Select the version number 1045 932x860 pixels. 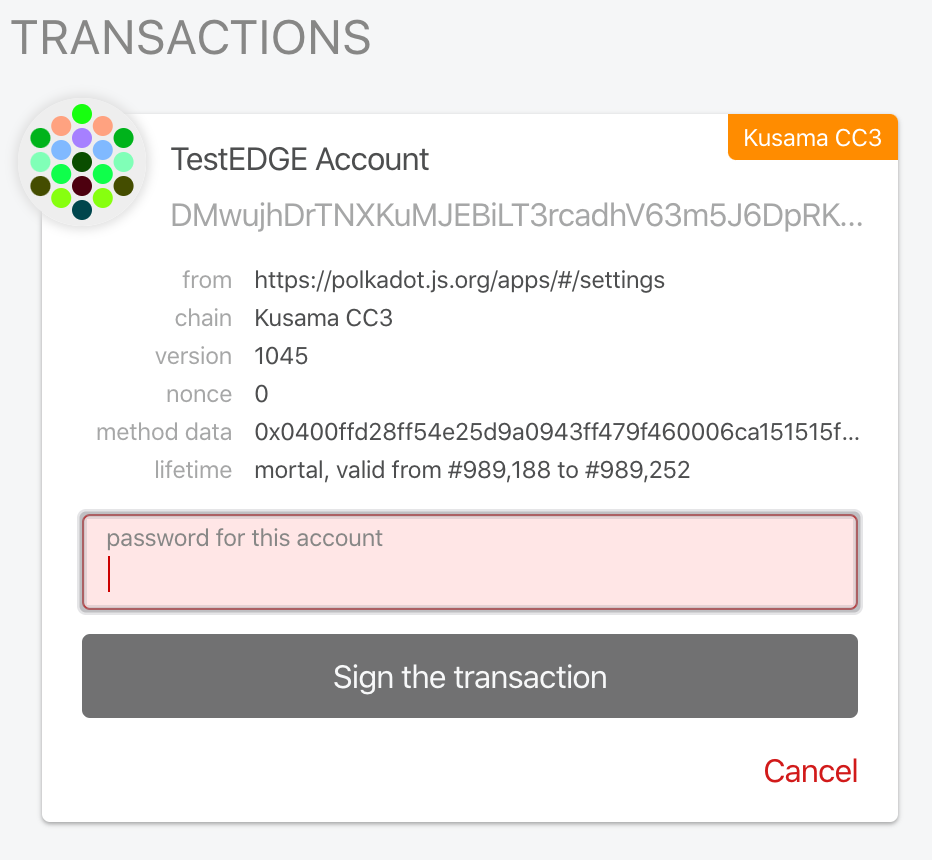(x=281, y=356)
